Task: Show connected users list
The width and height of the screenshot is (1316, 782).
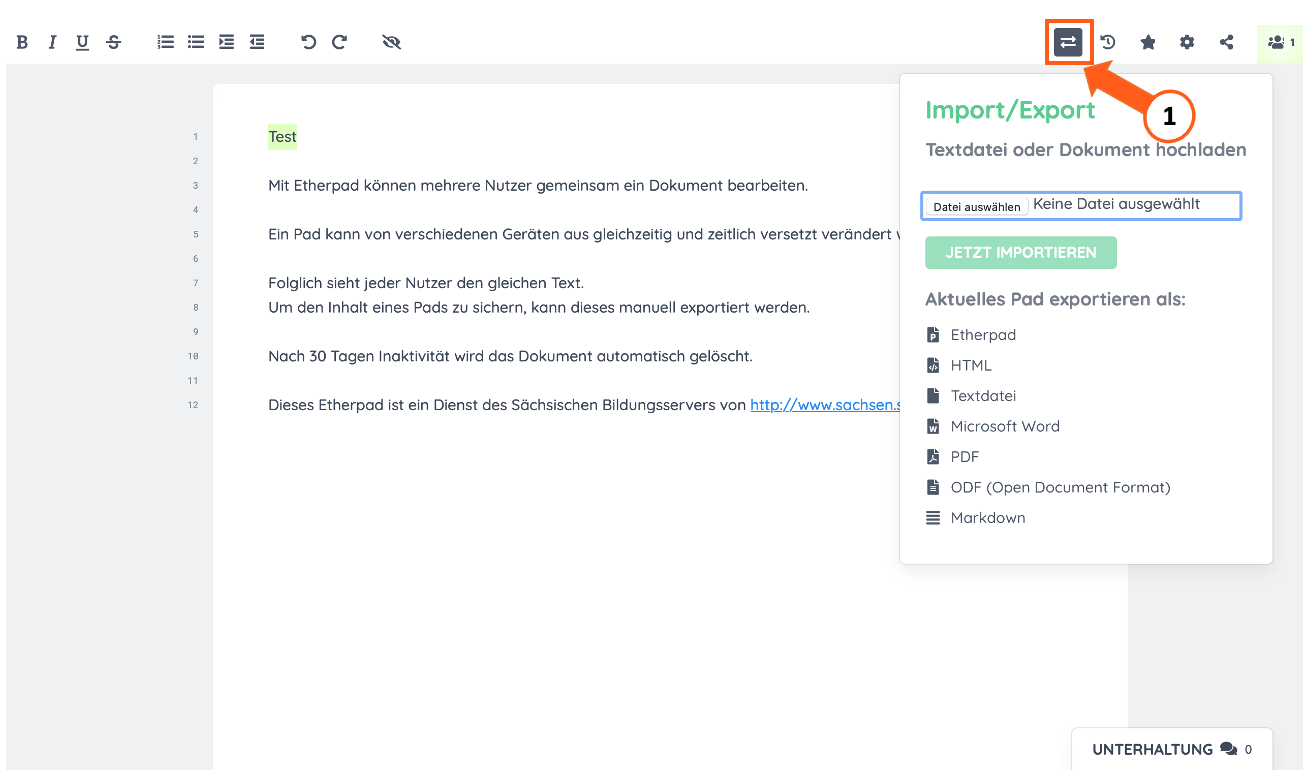Action: tap(1280, 42)
